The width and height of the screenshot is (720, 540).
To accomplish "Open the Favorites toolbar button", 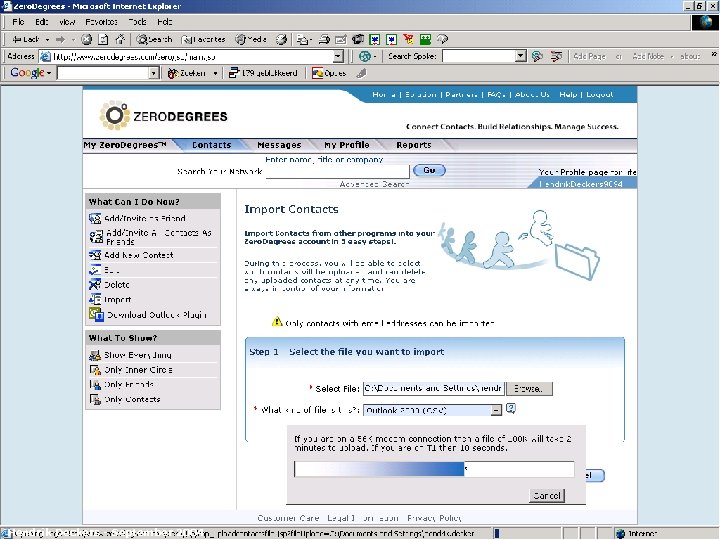I will [x=203, y=39].
